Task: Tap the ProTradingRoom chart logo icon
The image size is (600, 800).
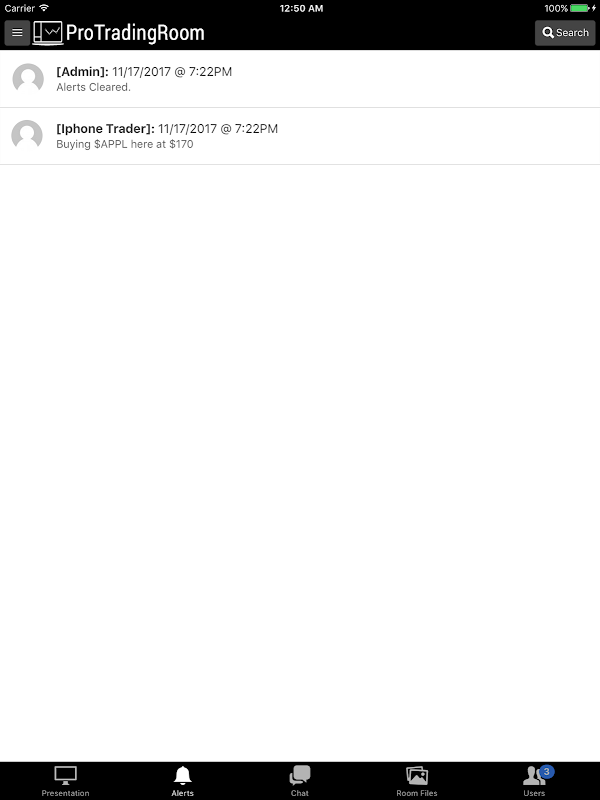Action: pyautogui.click(x=48, y=33)
